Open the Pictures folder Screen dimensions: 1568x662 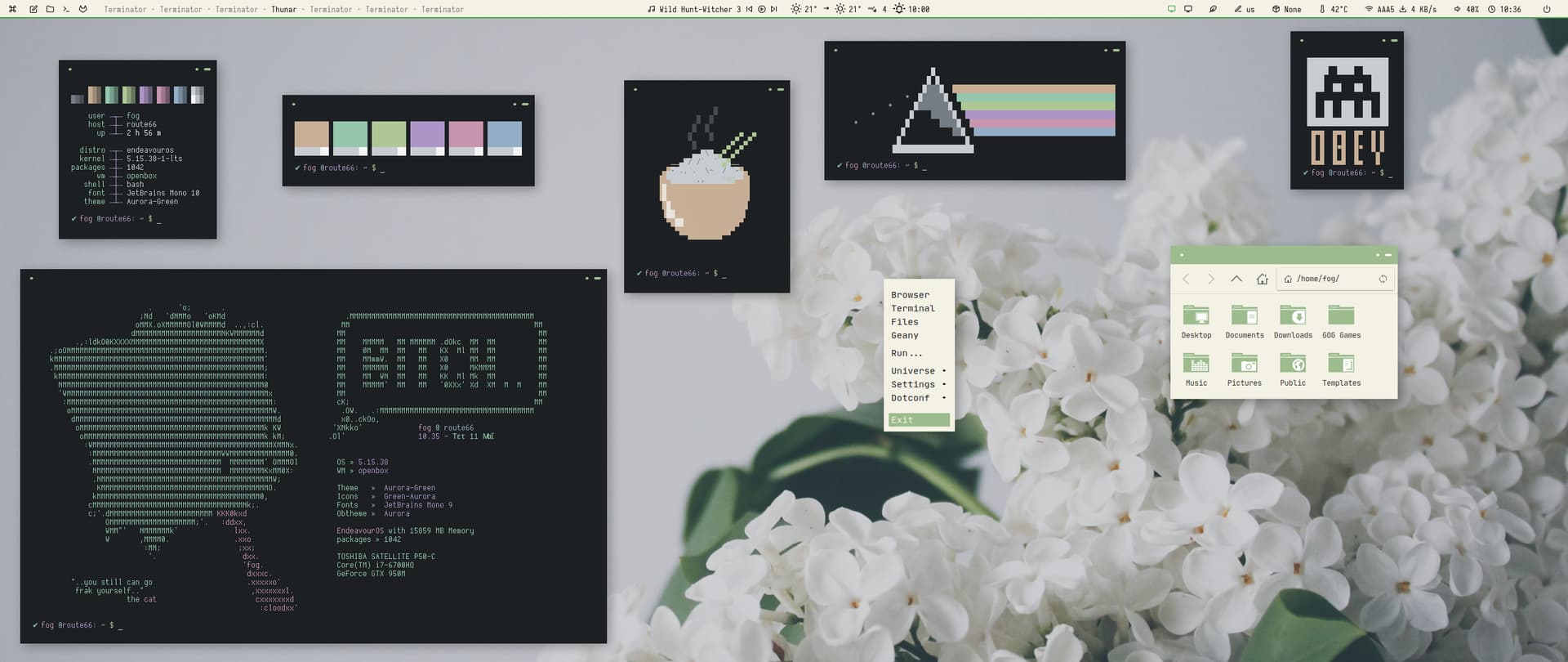(1244, 369)
